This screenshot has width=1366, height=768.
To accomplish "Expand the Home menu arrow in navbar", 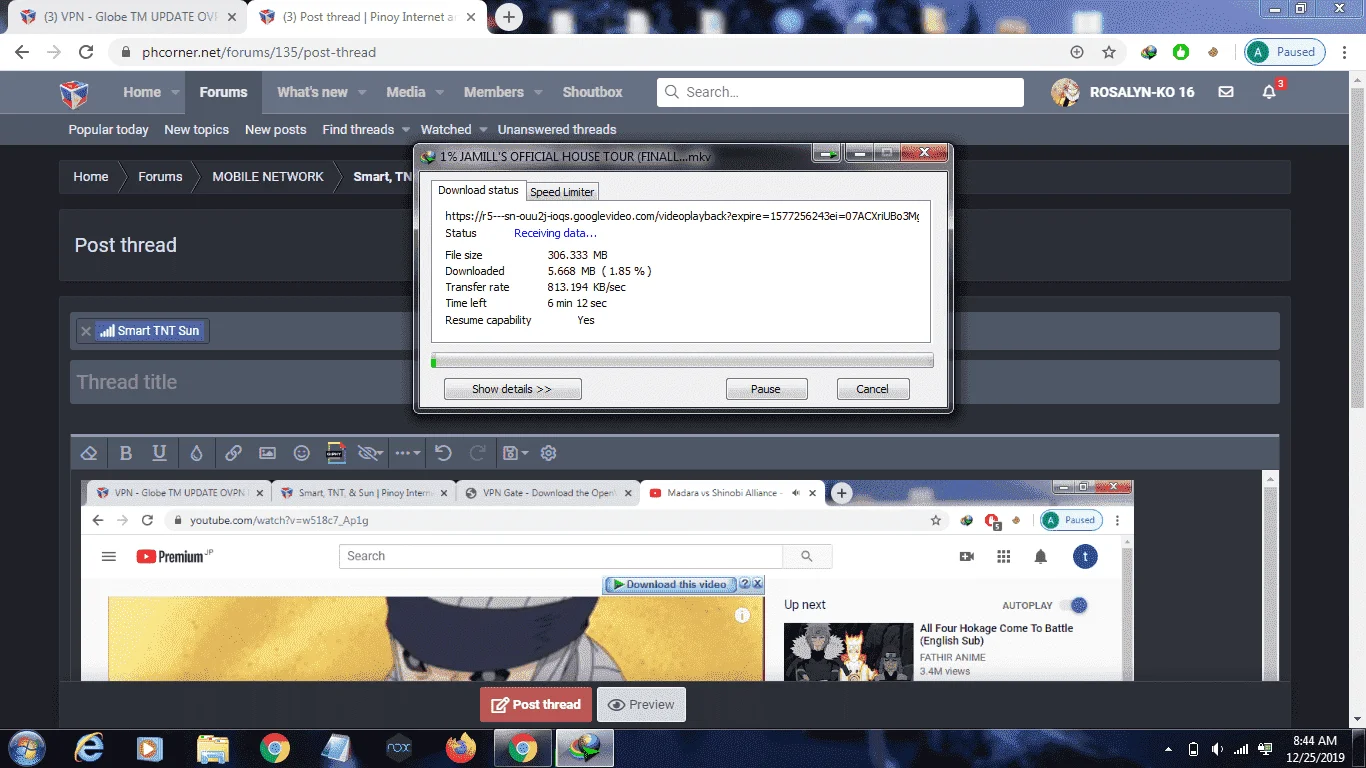I will pyautogui.click(x=175, y=92).
